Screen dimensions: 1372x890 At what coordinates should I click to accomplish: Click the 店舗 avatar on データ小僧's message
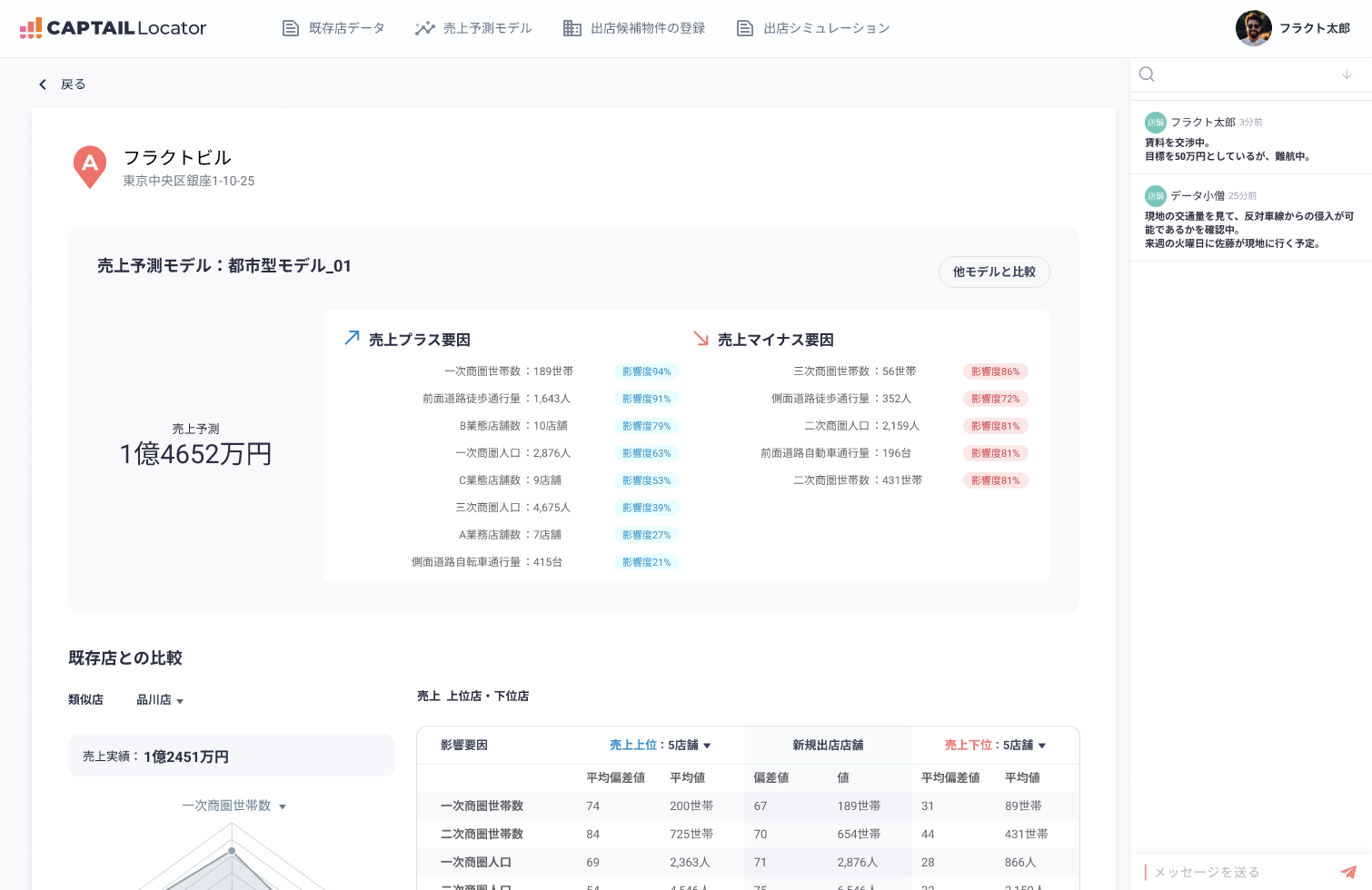1155,194
